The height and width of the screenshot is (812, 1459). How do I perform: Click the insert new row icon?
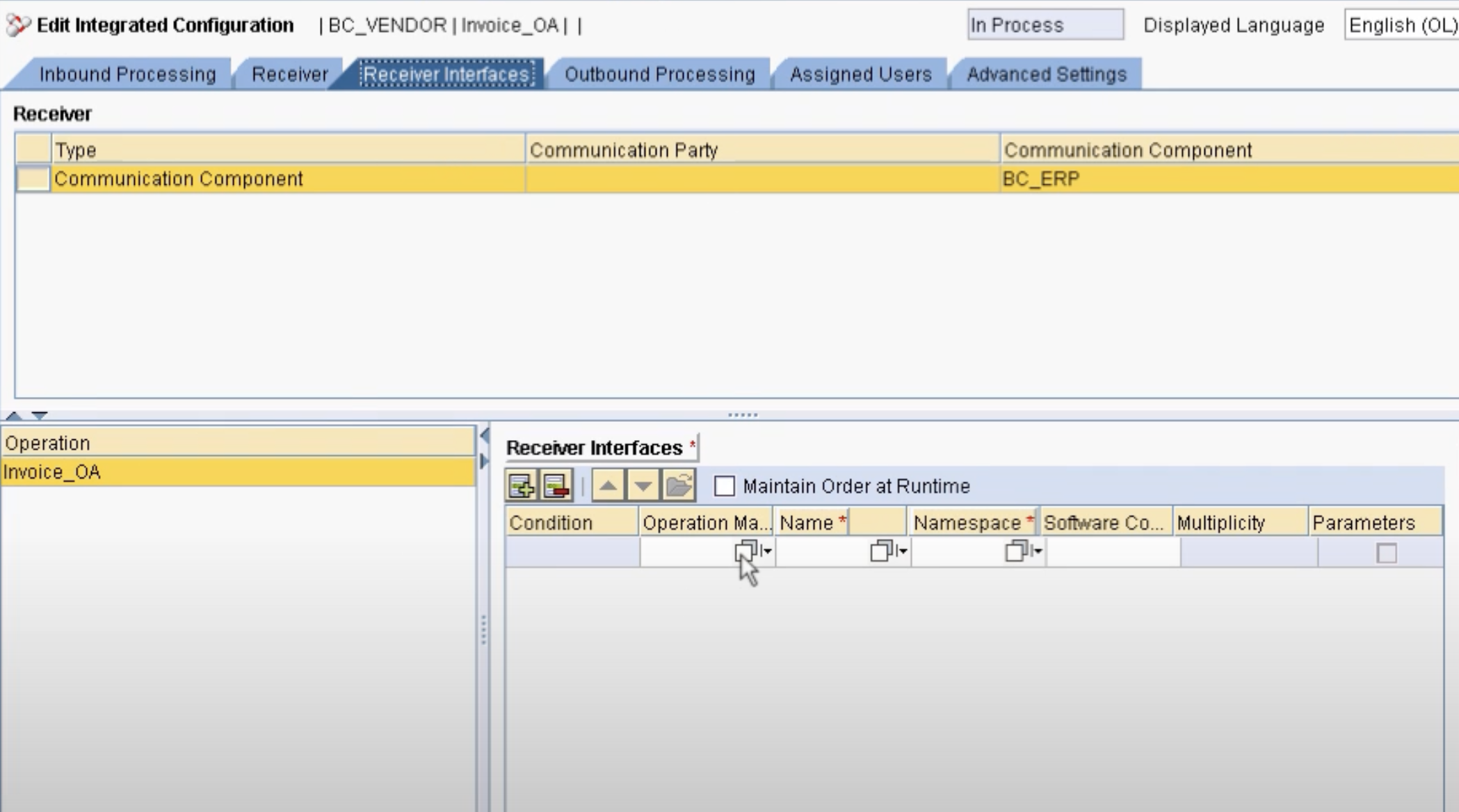point(521,486)
